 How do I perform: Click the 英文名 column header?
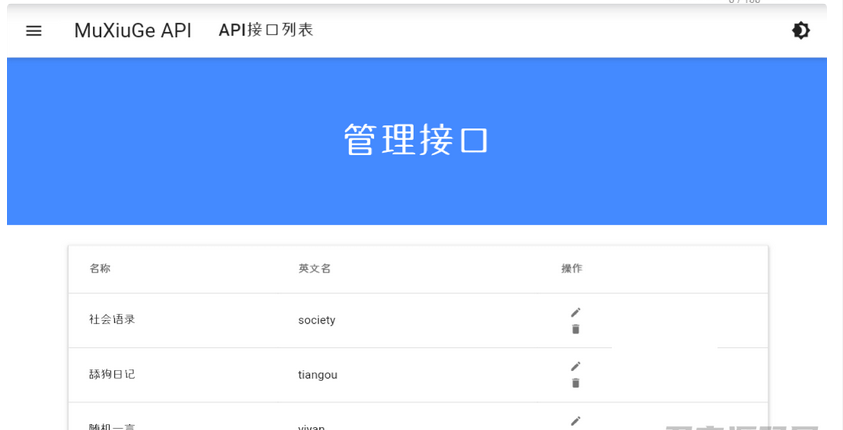pos(314,269)
